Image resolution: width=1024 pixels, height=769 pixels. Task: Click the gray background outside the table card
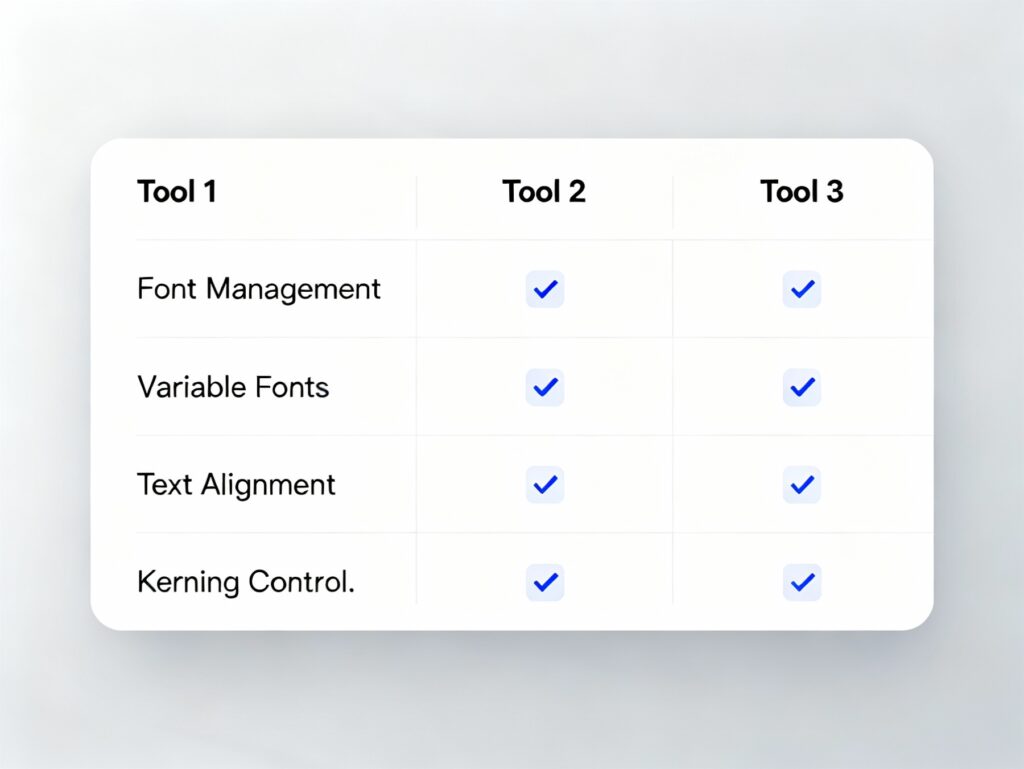512,70
